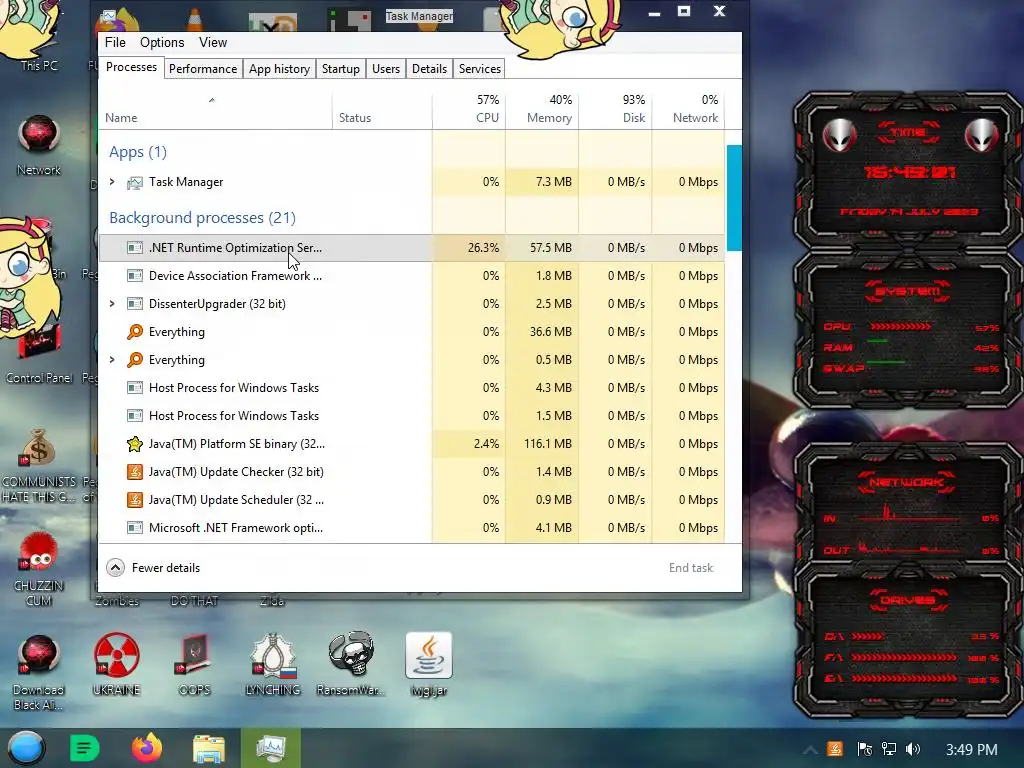Open the Details tab
The image size is (1024, 768).
click(429, 69)
